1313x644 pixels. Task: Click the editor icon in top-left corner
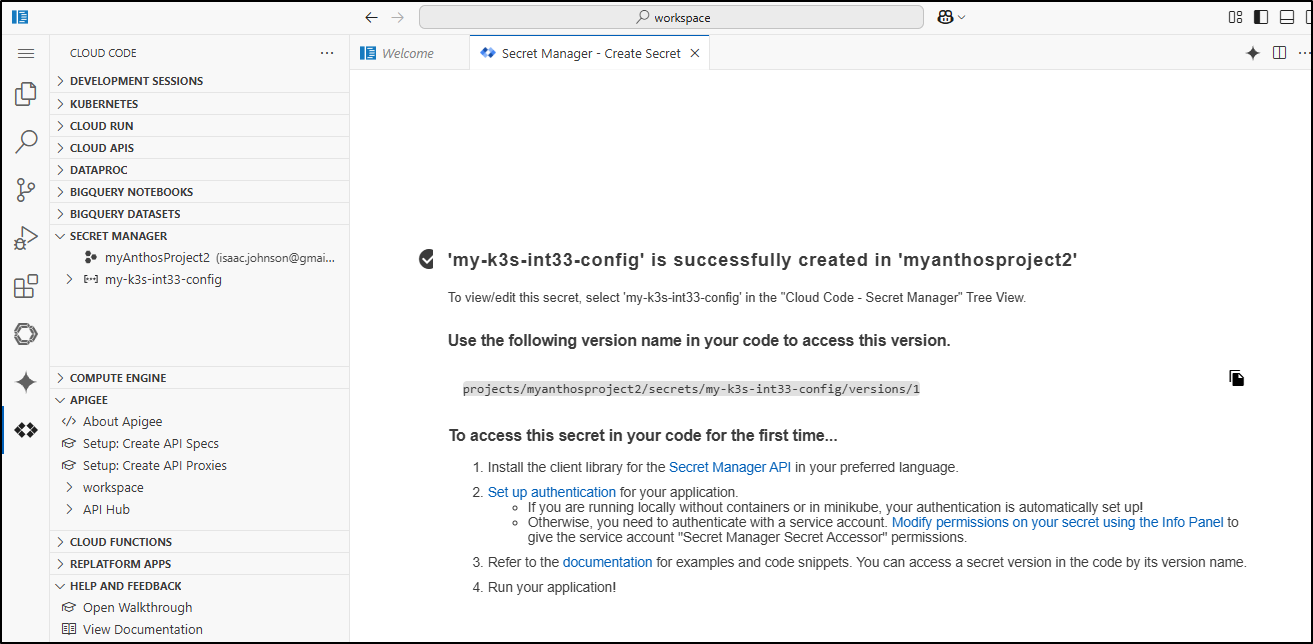[20, 17]
